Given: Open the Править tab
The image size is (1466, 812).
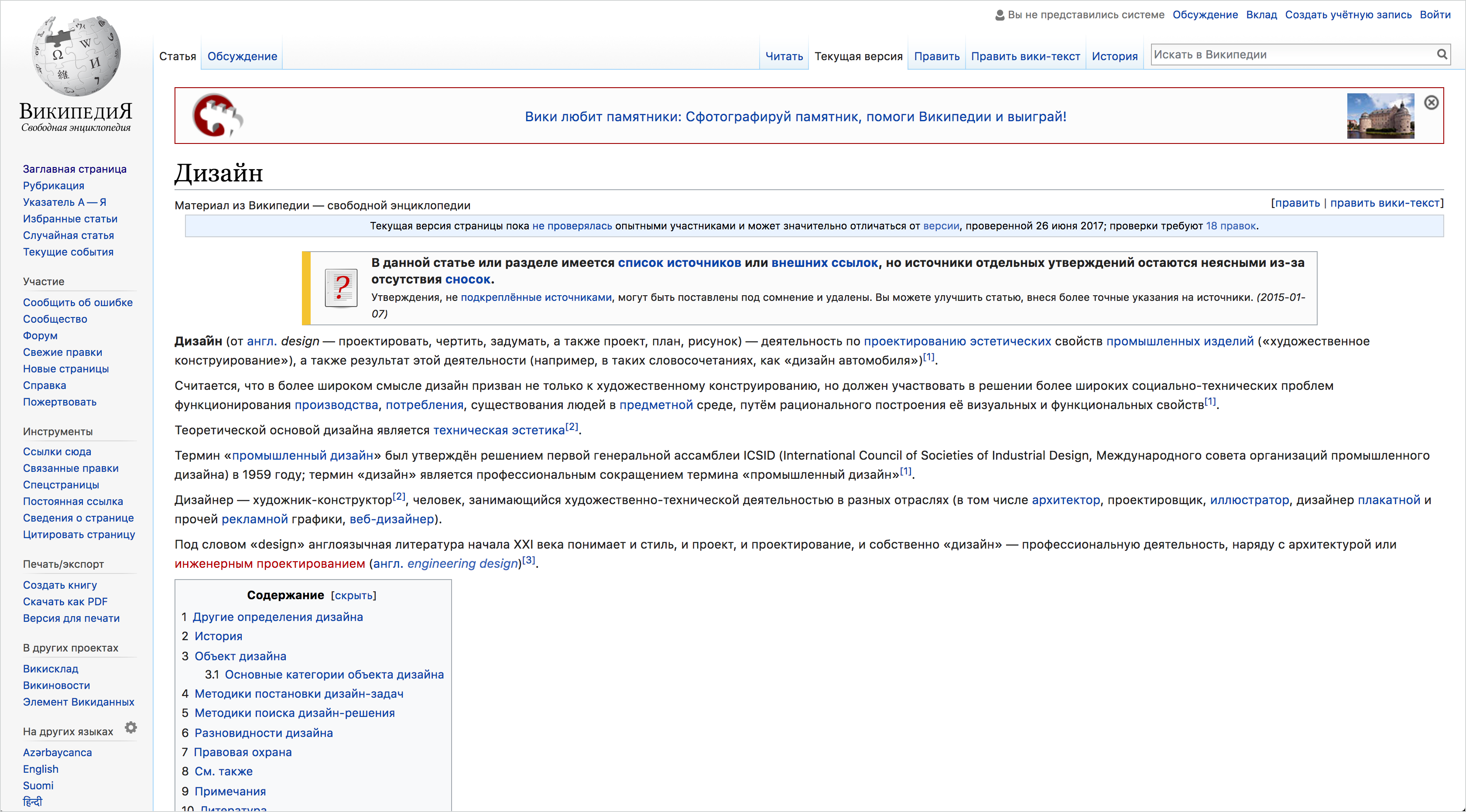Looking at the screenshot, I should (x=936, y=56).
